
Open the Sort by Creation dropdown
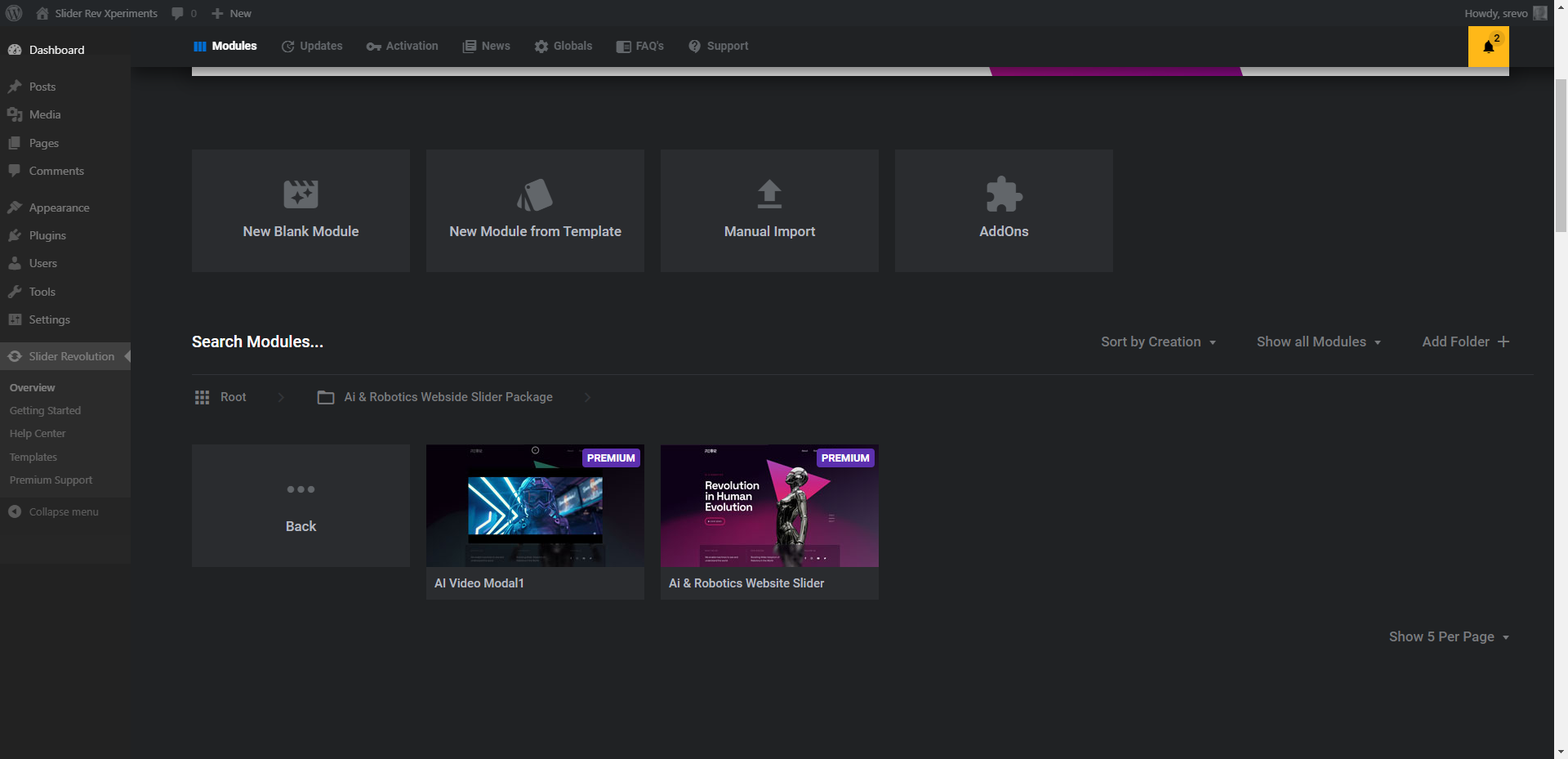[x=1158, y=342]
